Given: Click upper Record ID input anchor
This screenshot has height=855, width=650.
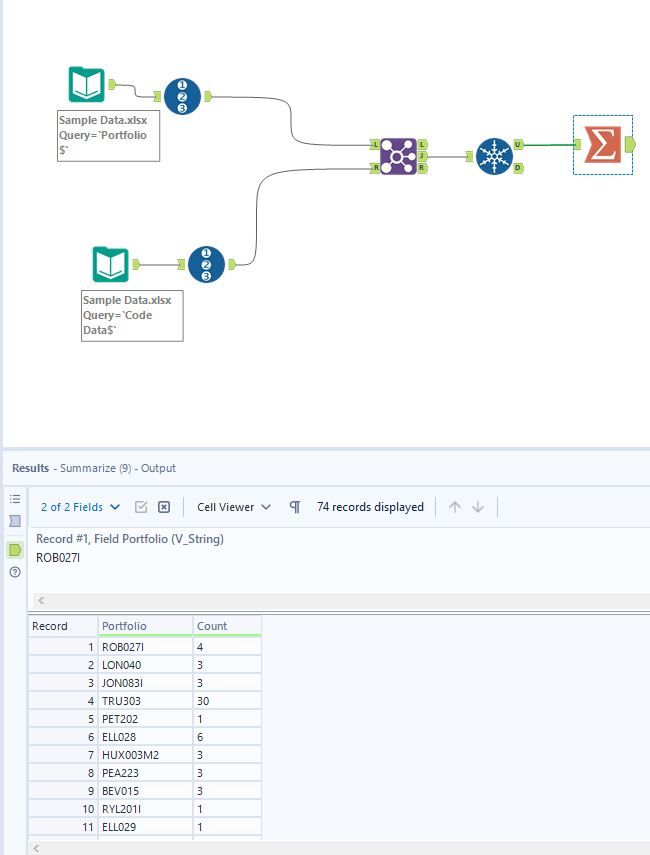Looking at the screenshot, I should pos(158,97).
